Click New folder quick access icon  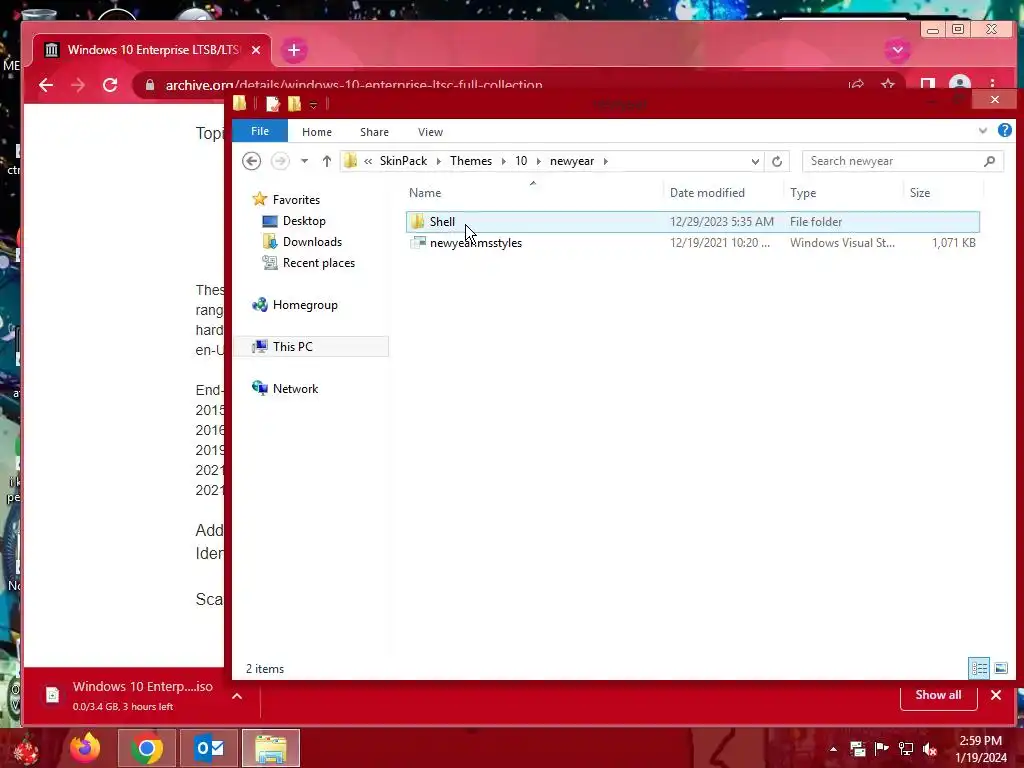pos(294,104)
